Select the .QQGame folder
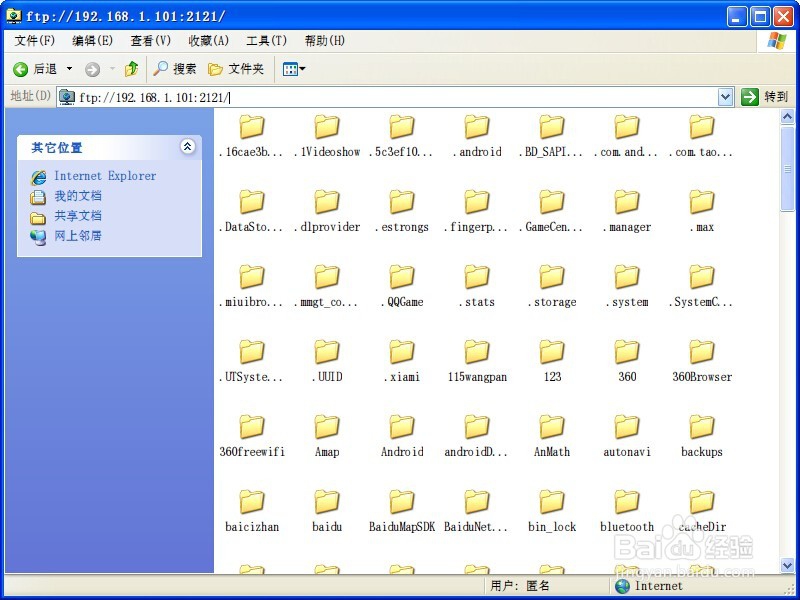The height and width of the screenshot is (600, 800). 402,286
